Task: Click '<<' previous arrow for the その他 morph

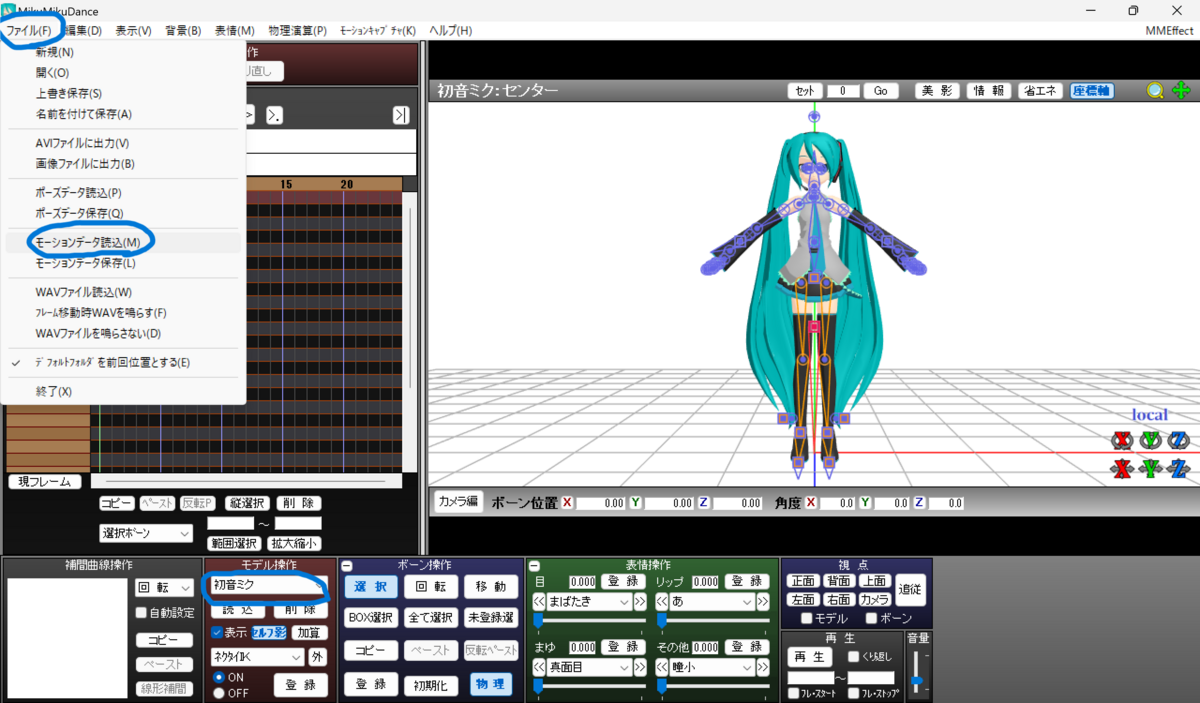Action: pyautogui.click(x=662, y=667)
